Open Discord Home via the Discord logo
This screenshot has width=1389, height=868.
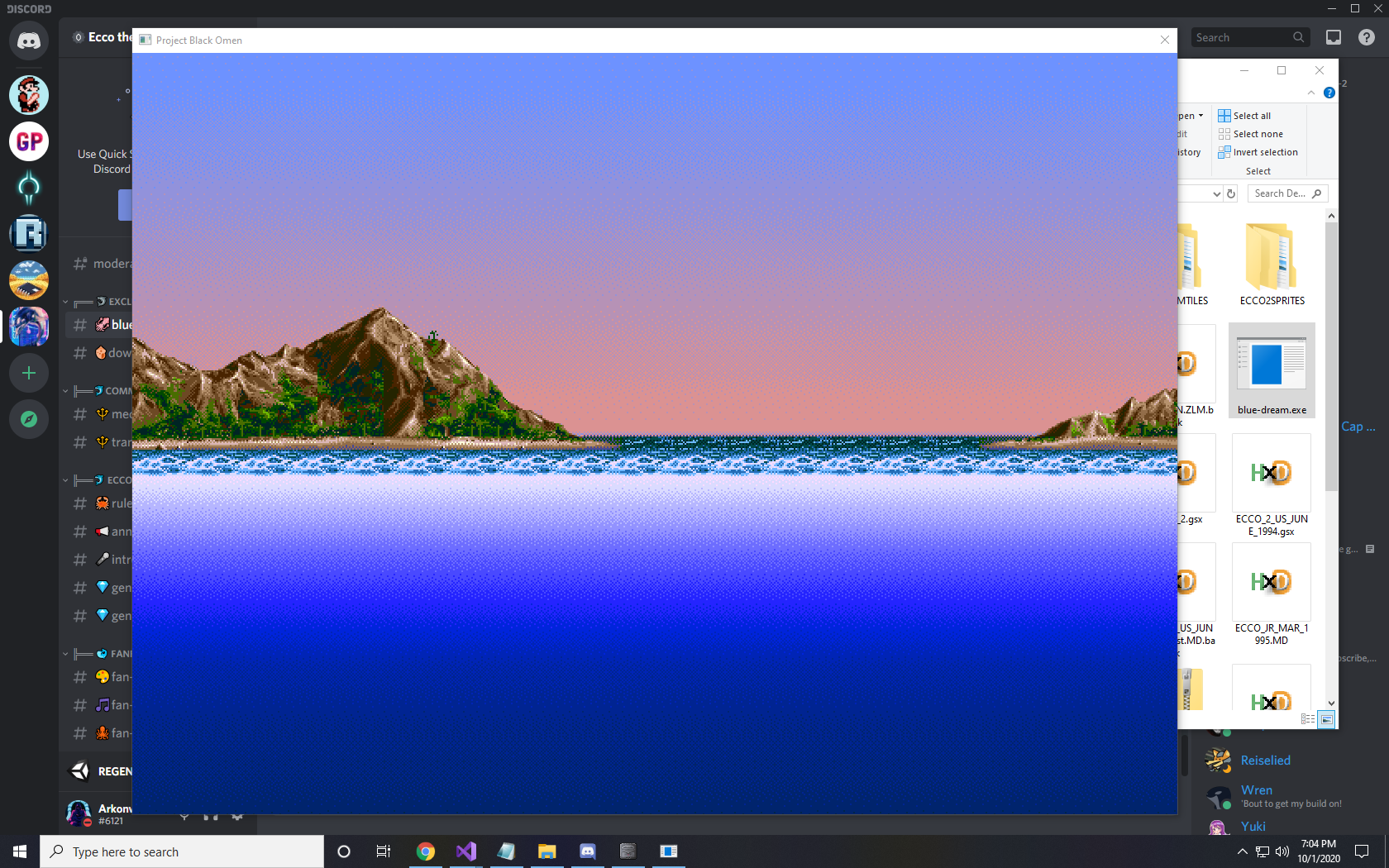(29, 41)
